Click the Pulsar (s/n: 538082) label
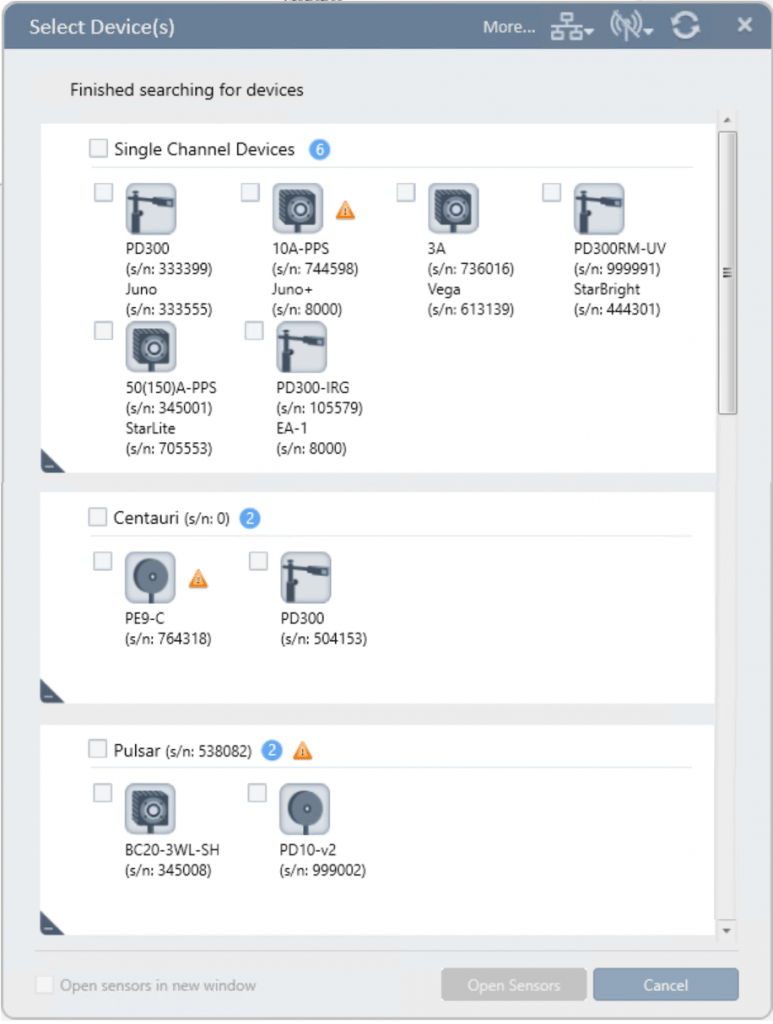The height and width of the screenshot is (1024, 773). pyautogui.click(x=183, y=751)
